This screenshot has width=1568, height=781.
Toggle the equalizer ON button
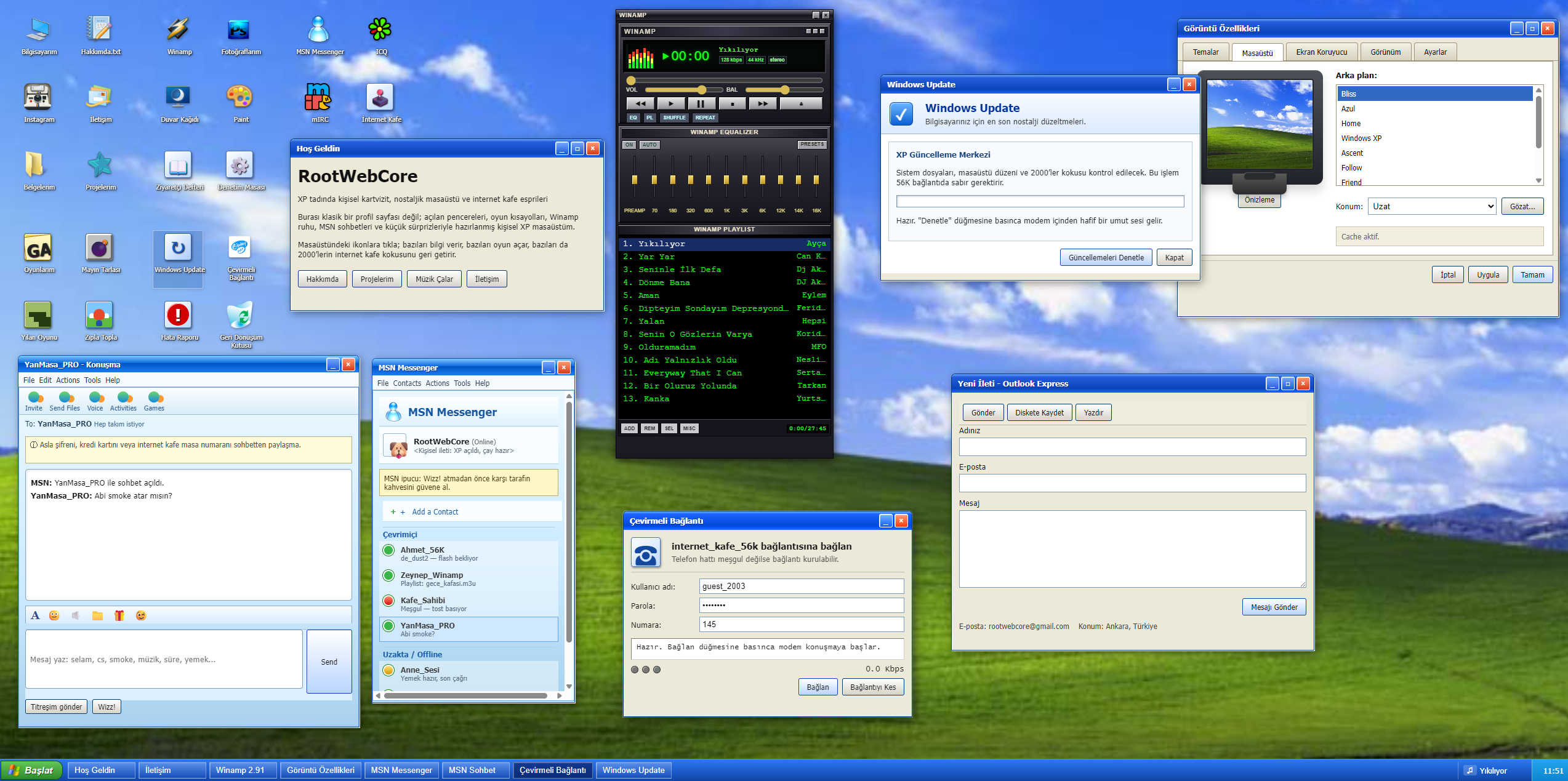pyautogui.click(x=629, y=145)
